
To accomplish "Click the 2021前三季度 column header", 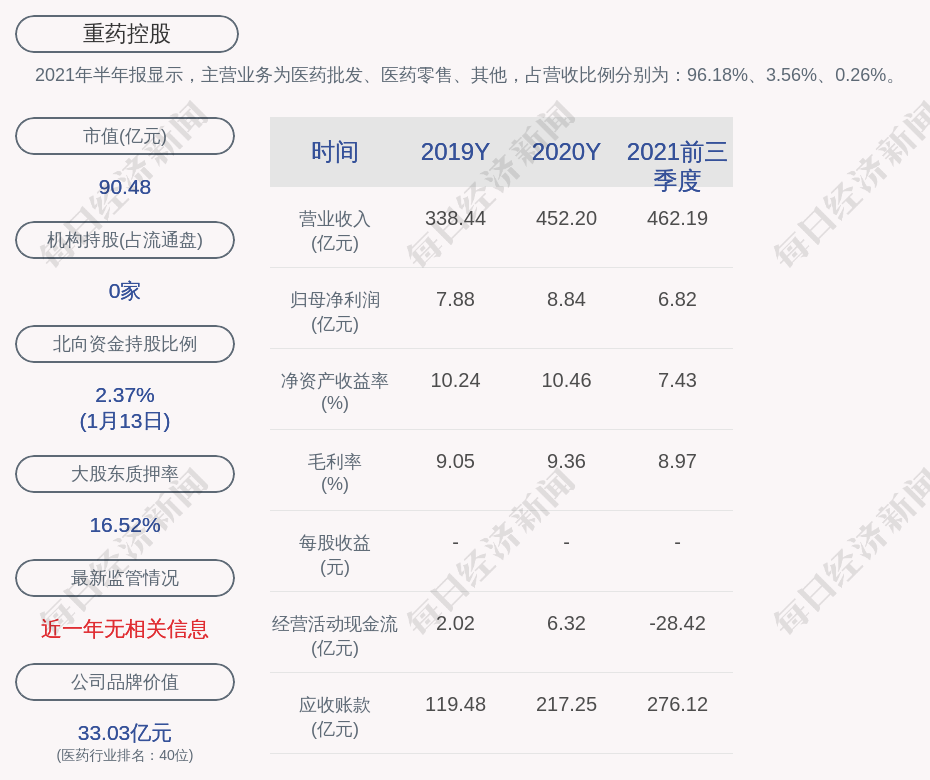I will tap(677, 166).
